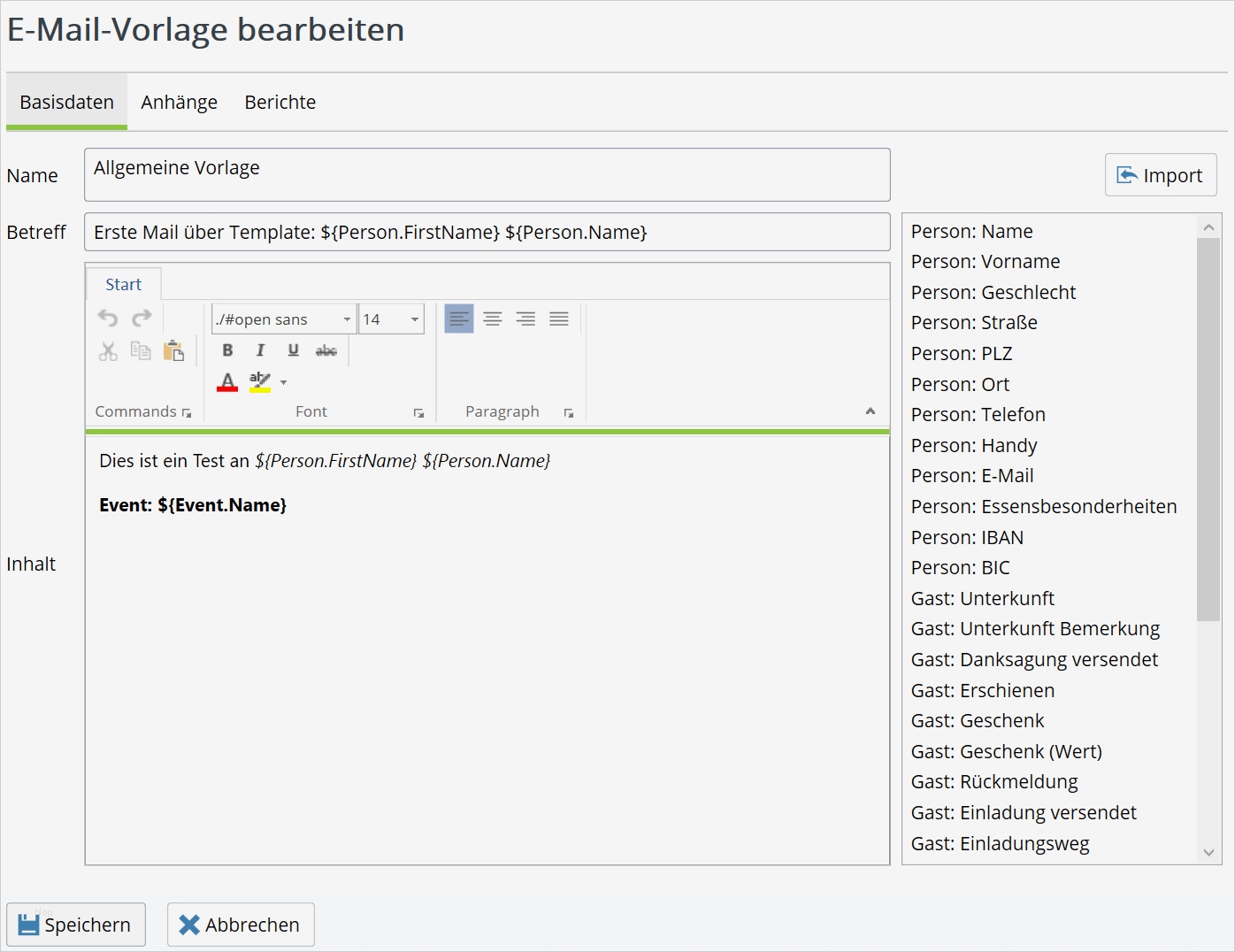Collapse the ribbon with the chevron
The image size is (1235, 952).
point(871,411)
